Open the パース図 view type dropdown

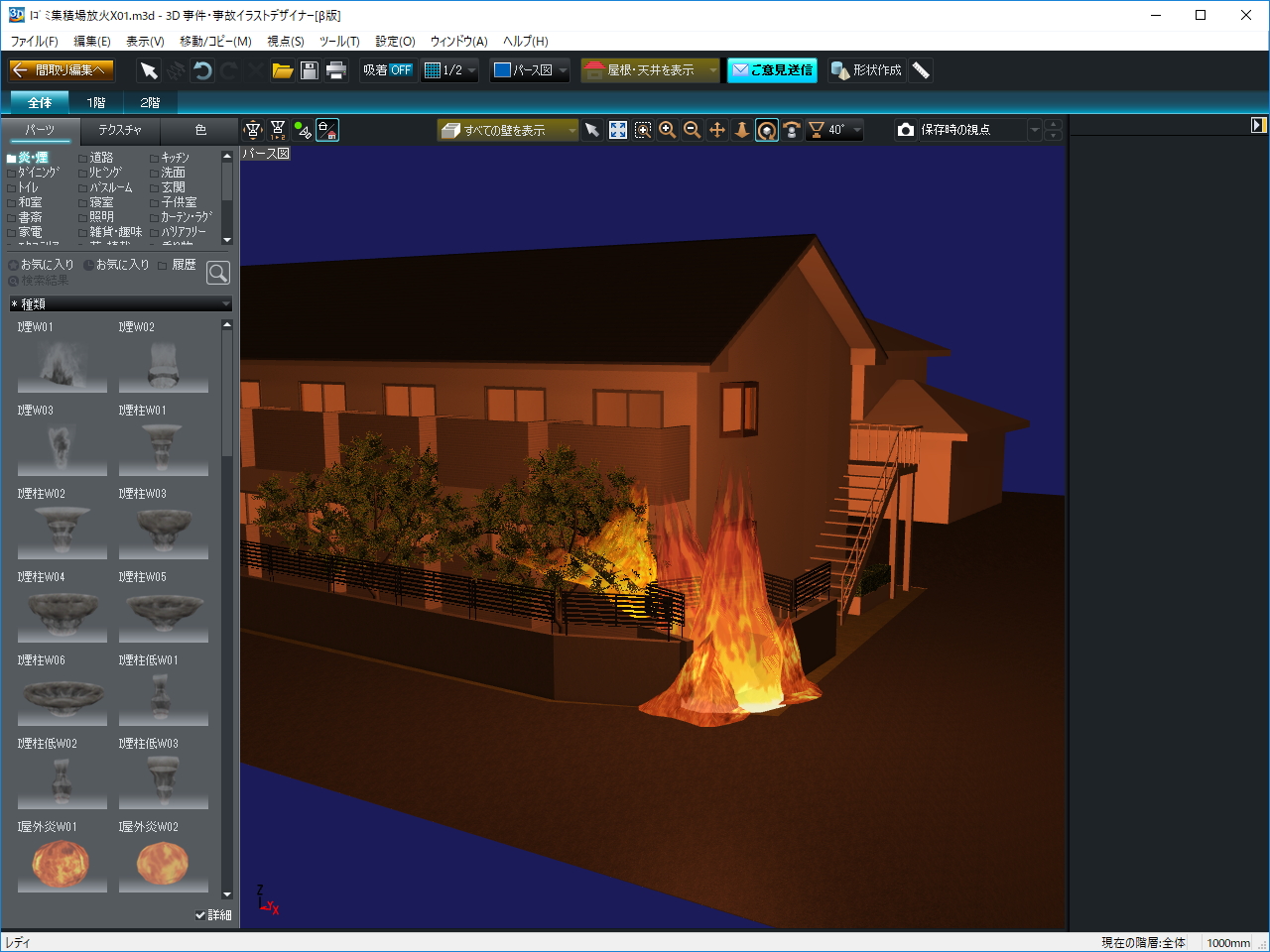coord(530,70)
